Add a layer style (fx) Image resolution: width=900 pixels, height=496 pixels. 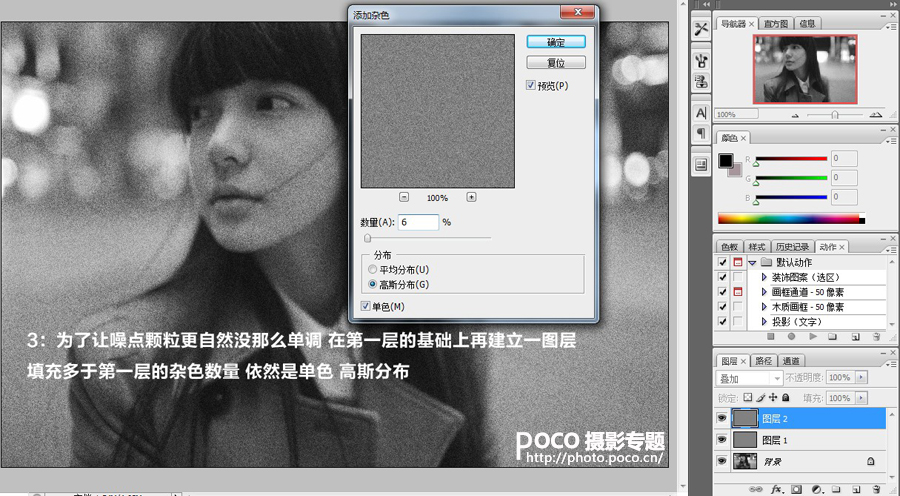(777, 489)
